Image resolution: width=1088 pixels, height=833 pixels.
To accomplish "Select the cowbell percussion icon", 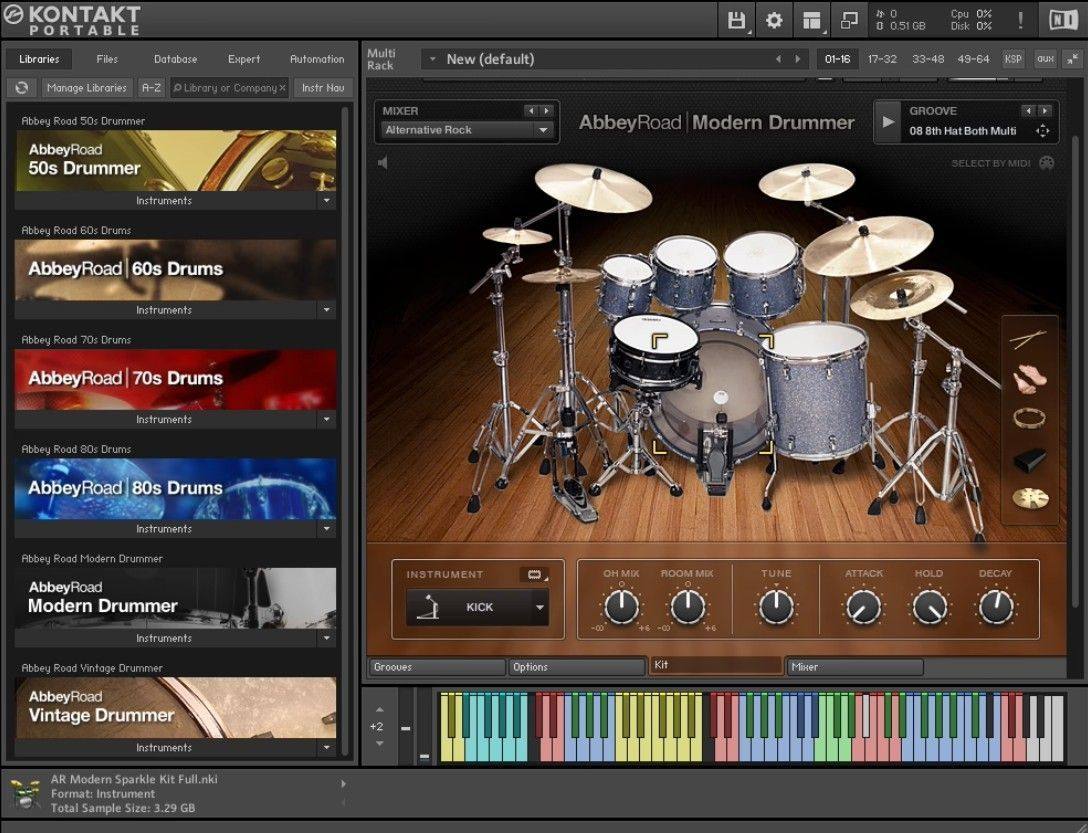I will [x=1029, y=459].
